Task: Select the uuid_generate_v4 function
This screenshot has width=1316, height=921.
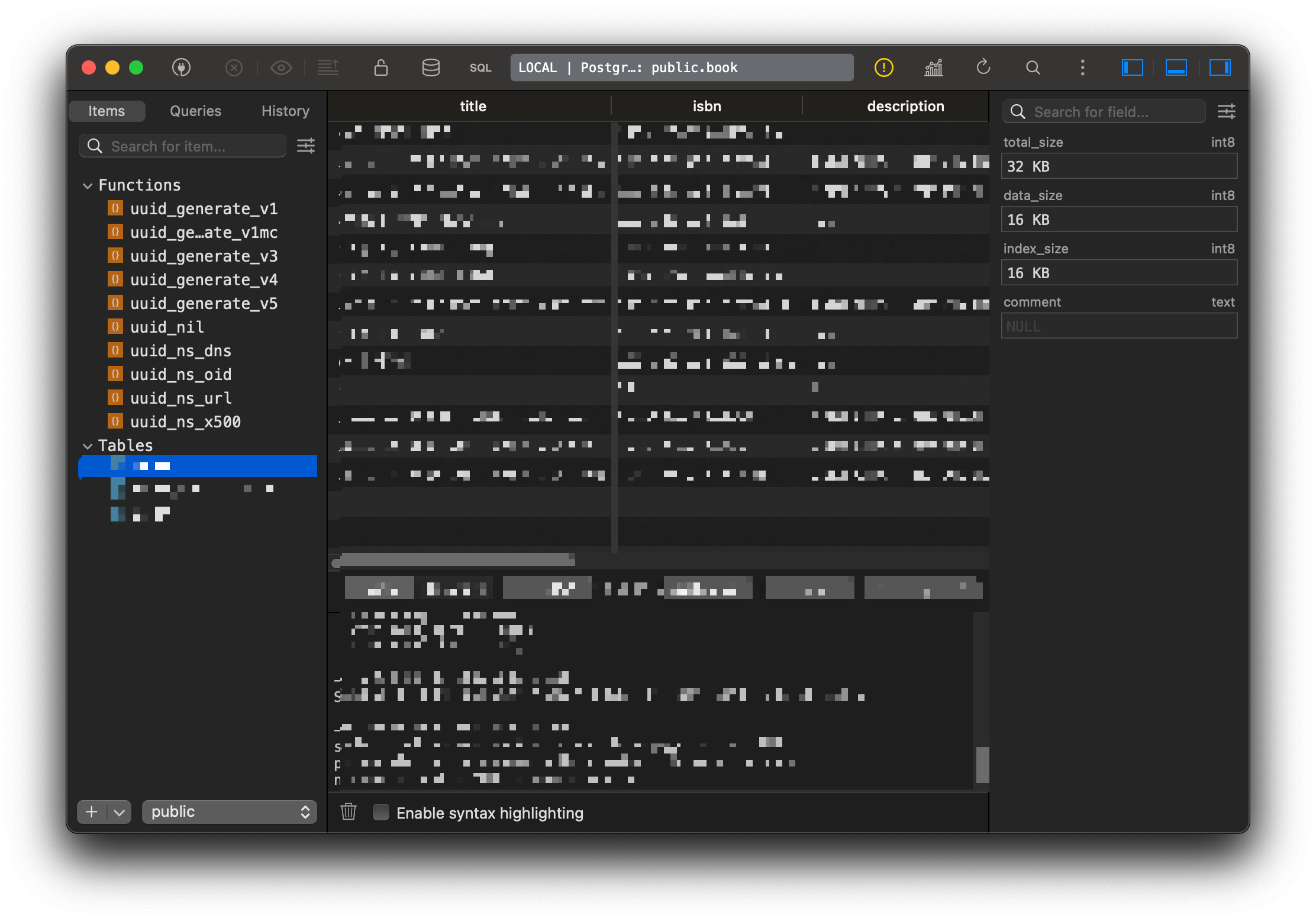Action: (204, 280)
